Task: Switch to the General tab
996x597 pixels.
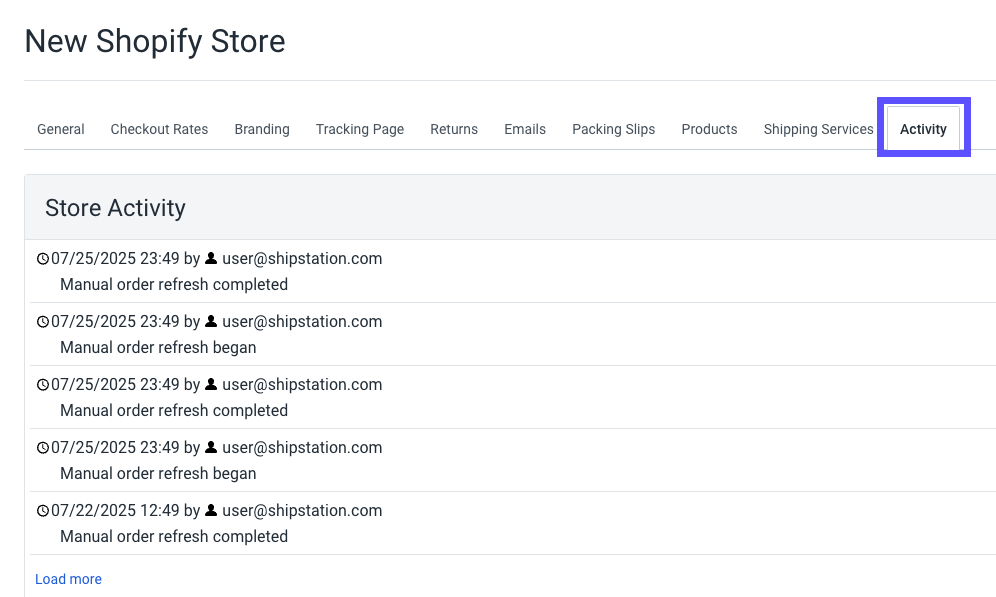Action: 60,129
